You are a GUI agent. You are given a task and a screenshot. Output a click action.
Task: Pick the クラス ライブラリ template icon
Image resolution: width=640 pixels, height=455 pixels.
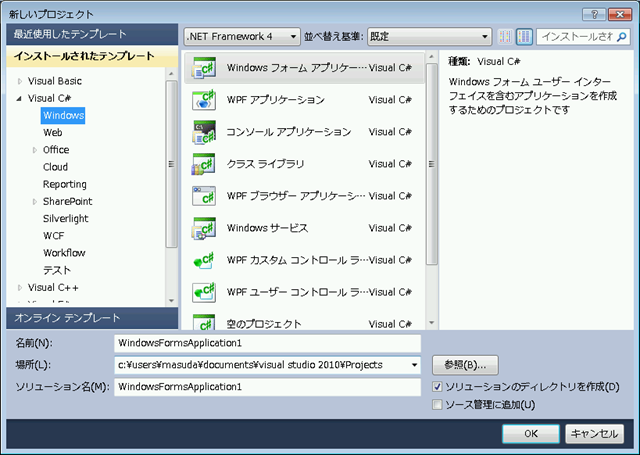click(x=204, y=164)
